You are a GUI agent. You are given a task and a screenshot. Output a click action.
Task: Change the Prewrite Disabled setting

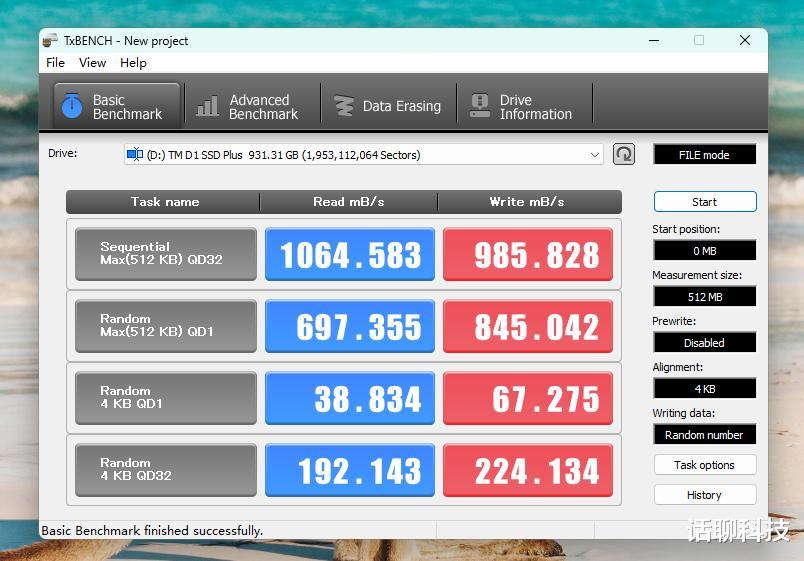(705, 343)
